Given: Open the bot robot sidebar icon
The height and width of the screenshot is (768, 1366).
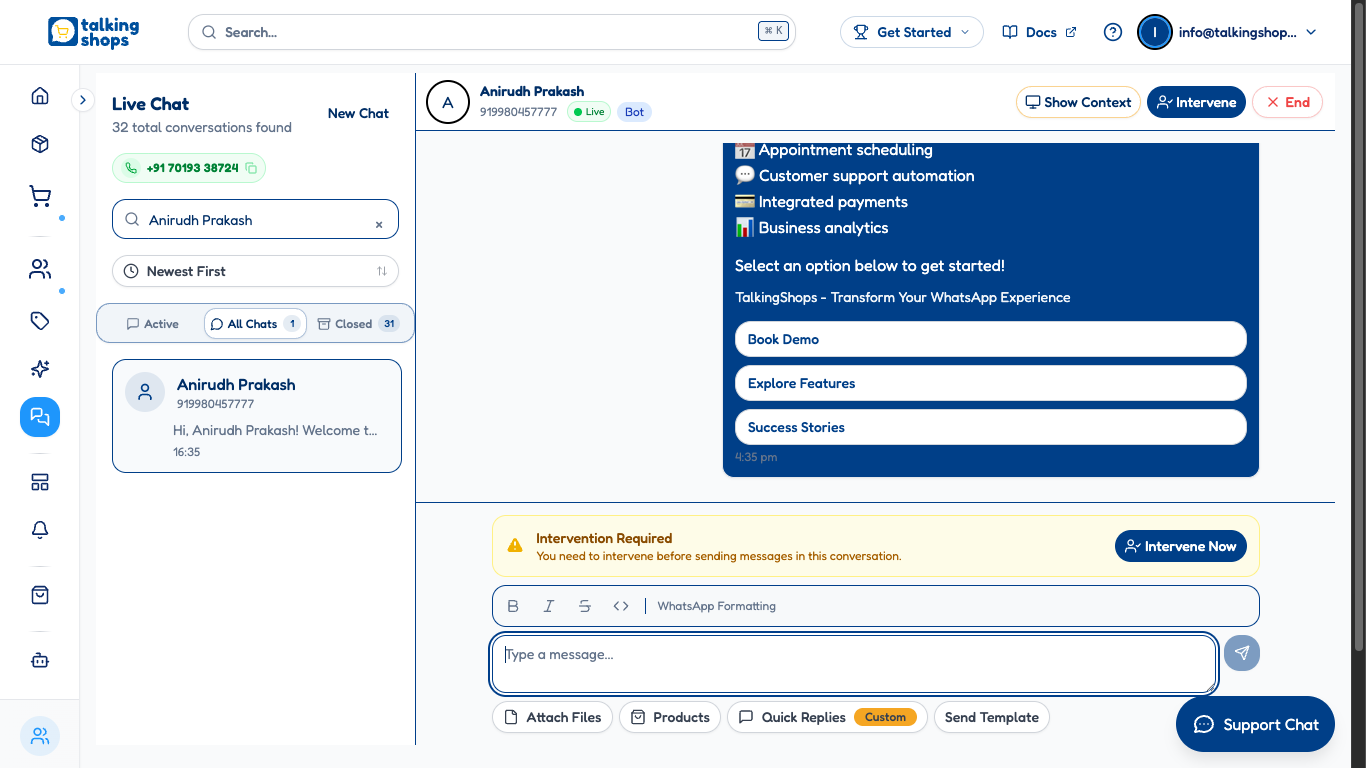Looking at the screenshot, I should pos(40,660).
